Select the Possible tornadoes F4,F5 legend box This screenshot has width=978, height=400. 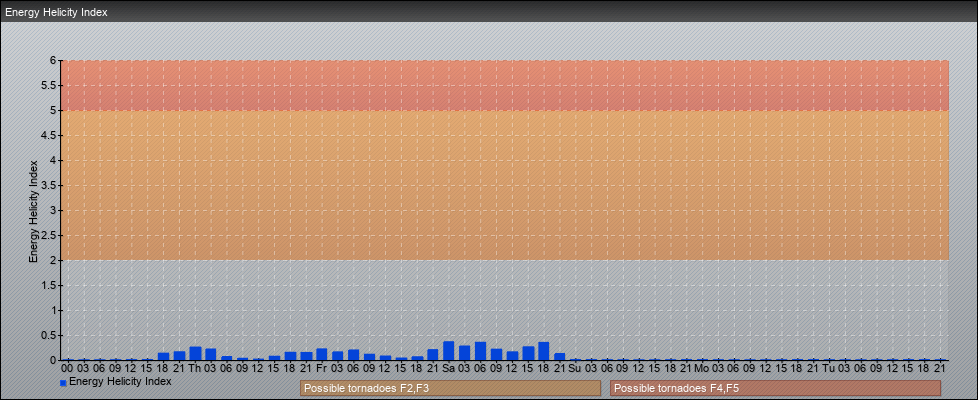775,388
